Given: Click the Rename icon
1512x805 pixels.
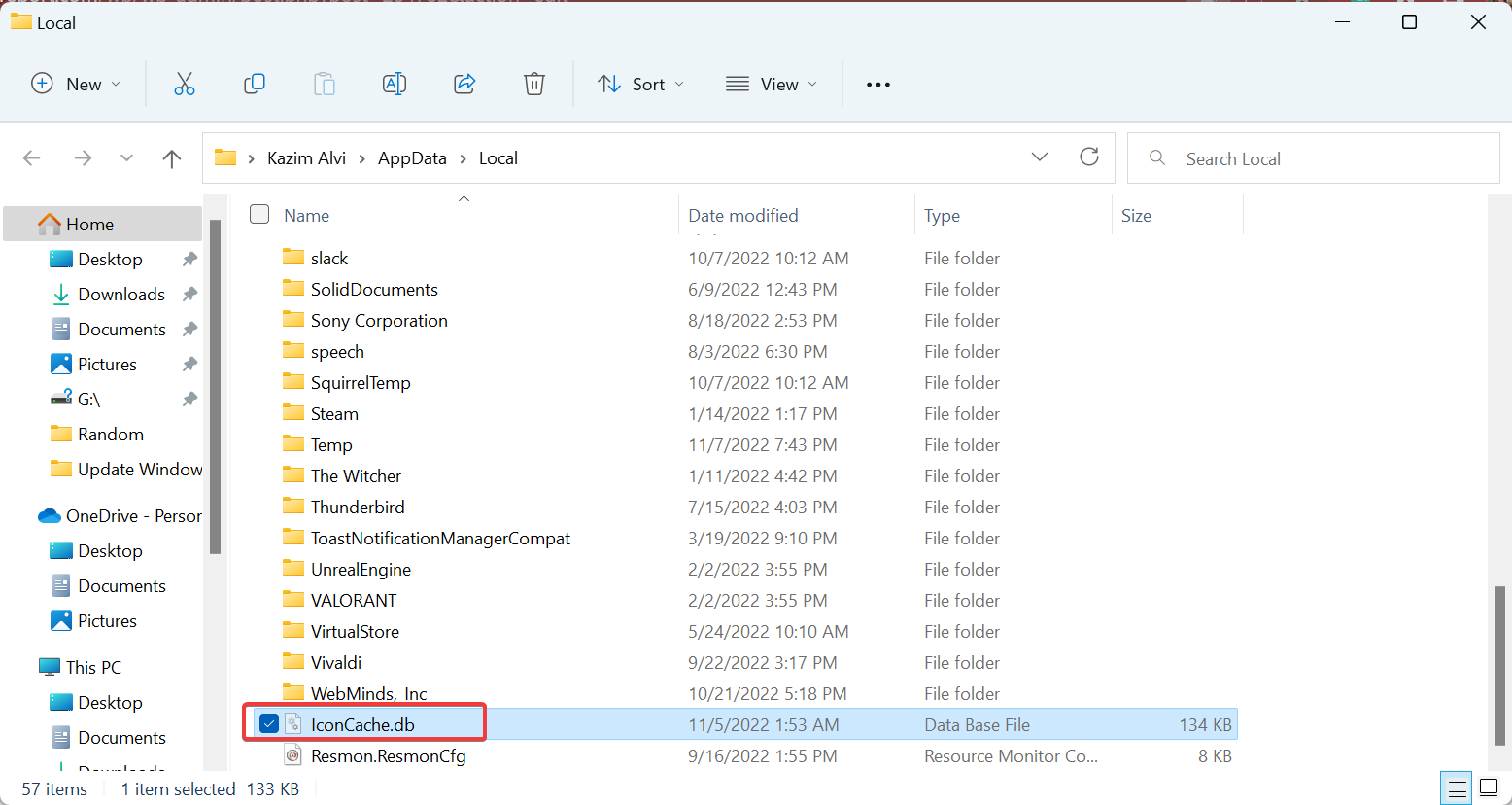Looking at the screenshot, I should click(x=395, y=85).
